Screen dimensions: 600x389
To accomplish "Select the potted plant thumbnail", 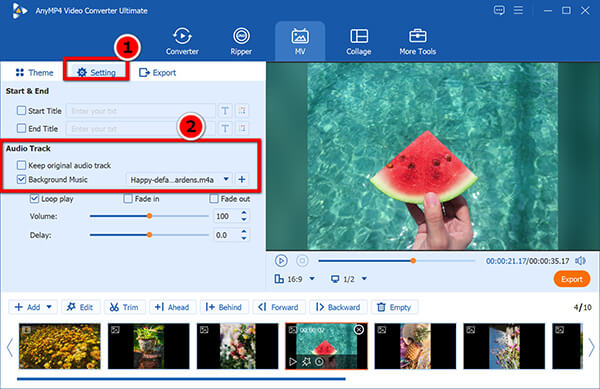I will (x=148, y=346).
